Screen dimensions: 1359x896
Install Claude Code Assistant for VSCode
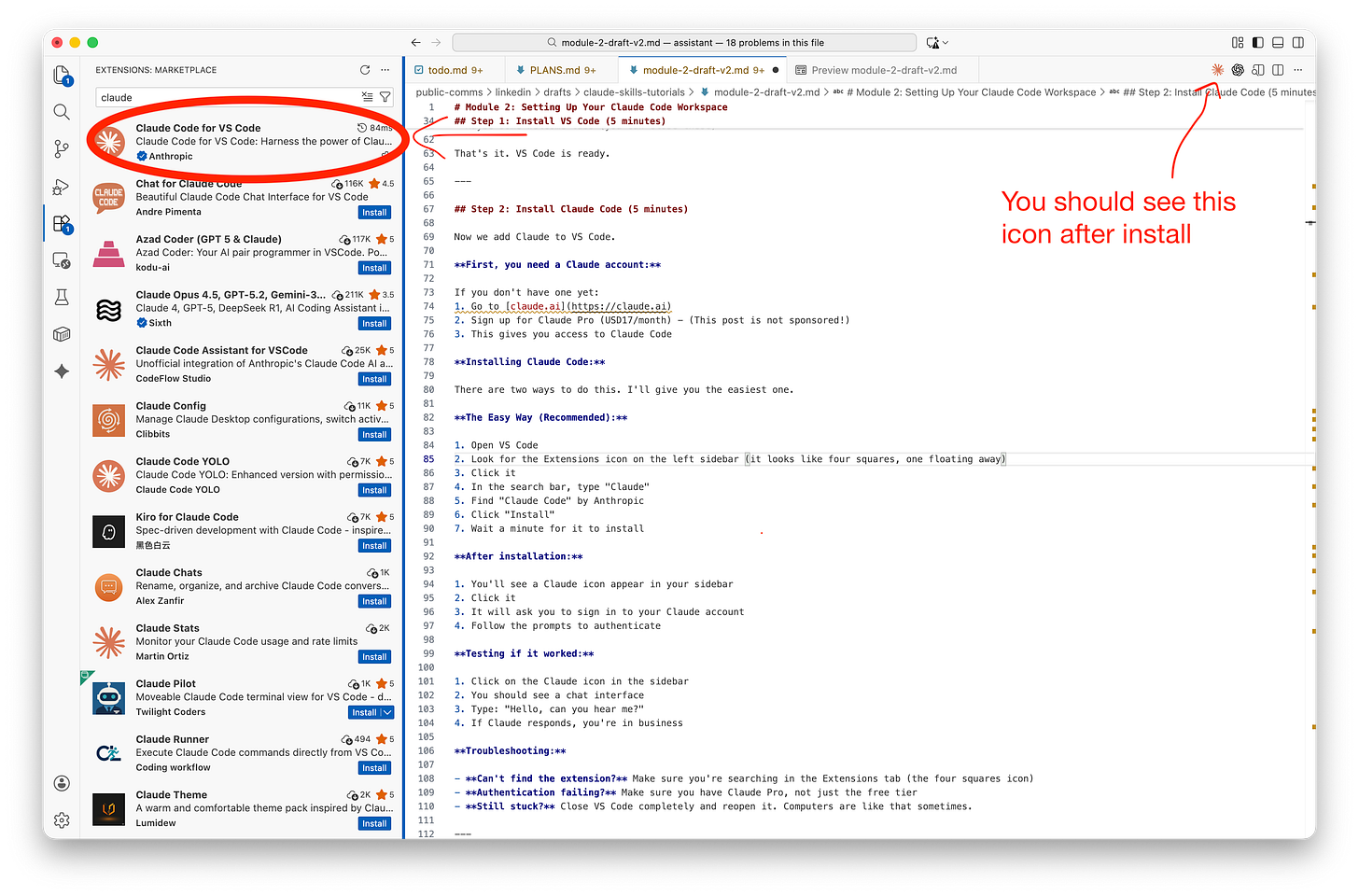[x=374, y=379]
